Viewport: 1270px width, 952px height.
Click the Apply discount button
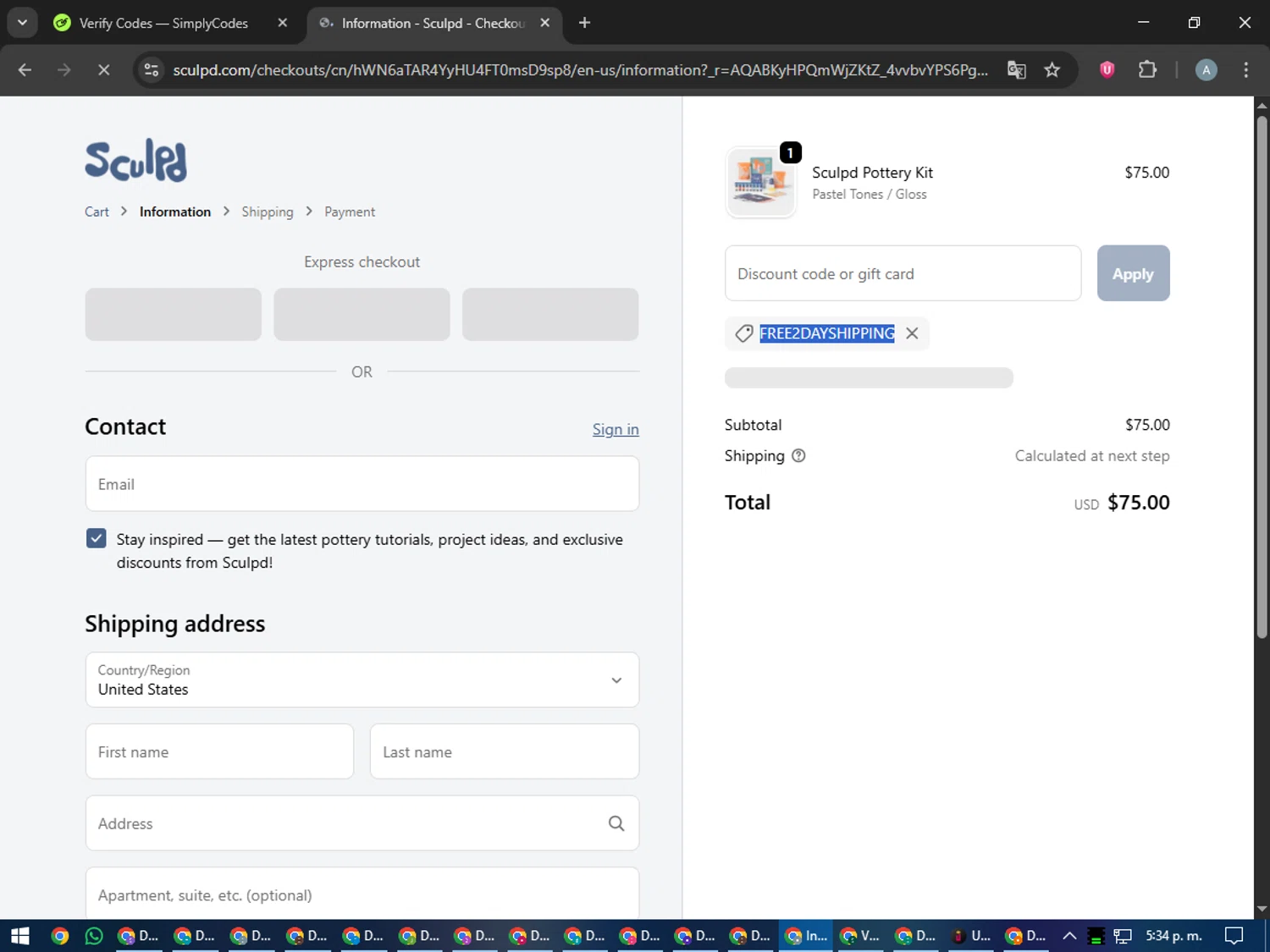coord(1133,273)
